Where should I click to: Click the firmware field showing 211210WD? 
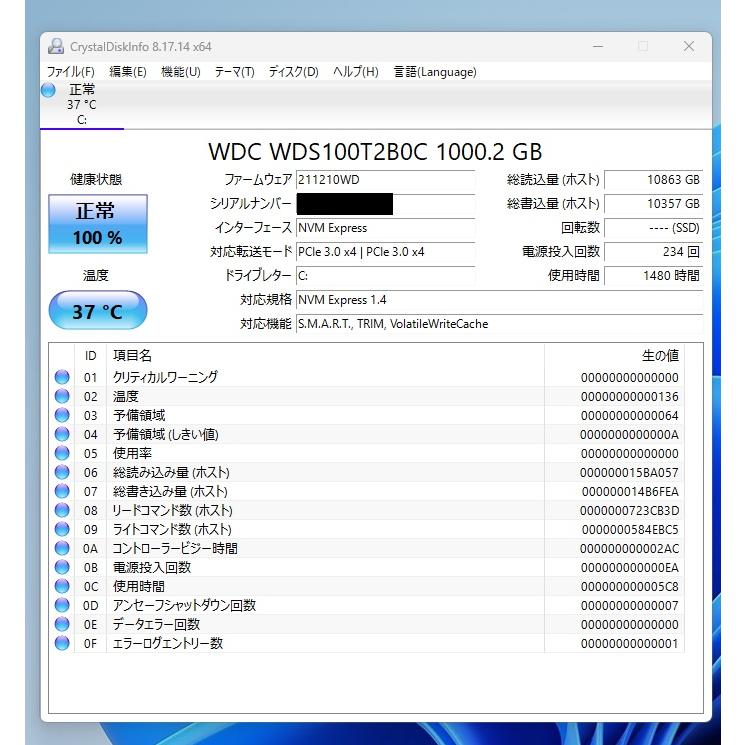(385, 180)
